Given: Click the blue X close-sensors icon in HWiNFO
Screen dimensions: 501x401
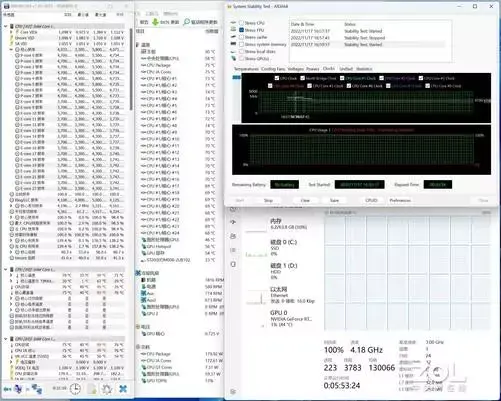Looking at the screenshot, I should click(x=123, y=389).
